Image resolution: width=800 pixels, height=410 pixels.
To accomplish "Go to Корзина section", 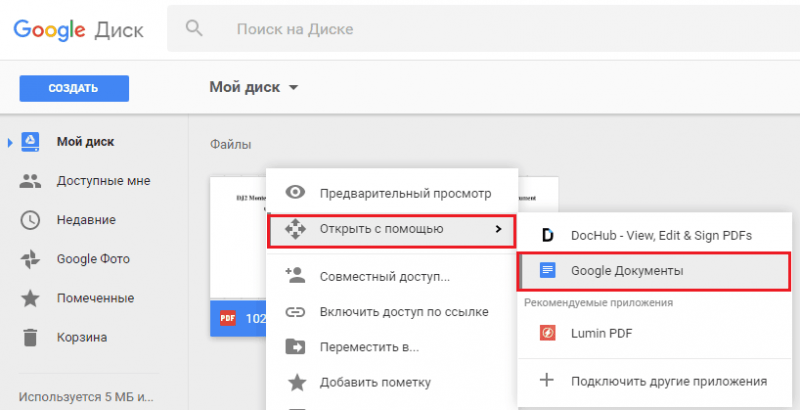I will click(82, 338).
